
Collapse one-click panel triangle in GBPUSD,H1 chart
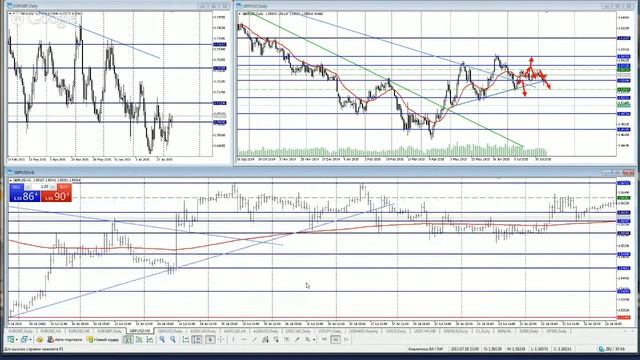tap(11, 180)
